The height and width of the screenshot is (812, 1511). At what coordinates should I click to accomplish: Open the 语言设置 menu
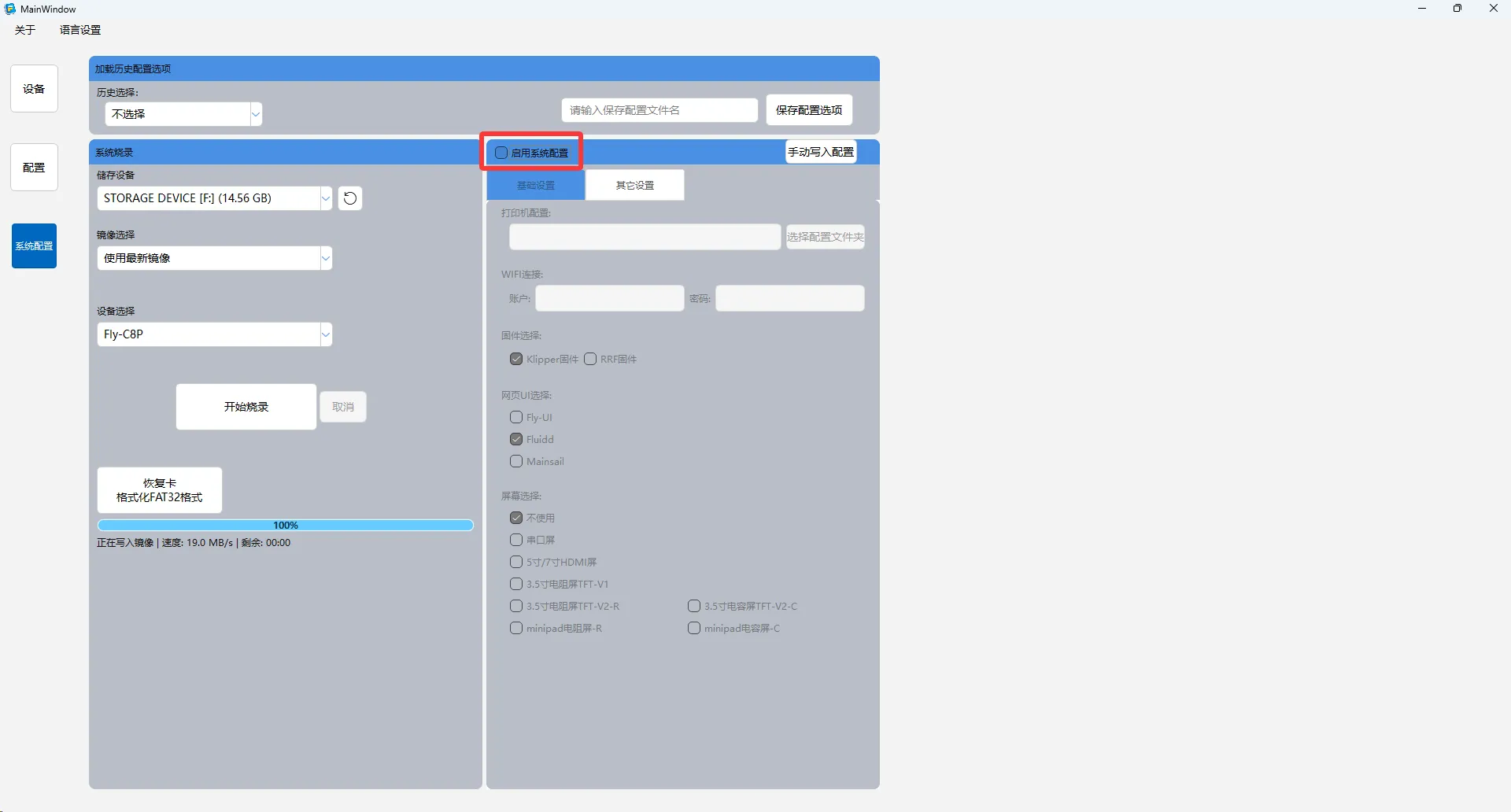[x=80, y=30]
